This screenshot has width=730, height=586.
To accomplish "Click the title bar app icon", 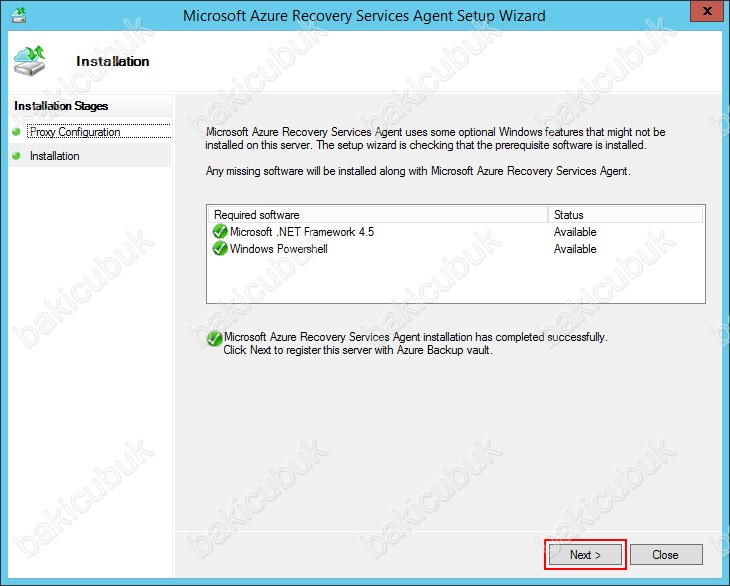I will [19, 15].
